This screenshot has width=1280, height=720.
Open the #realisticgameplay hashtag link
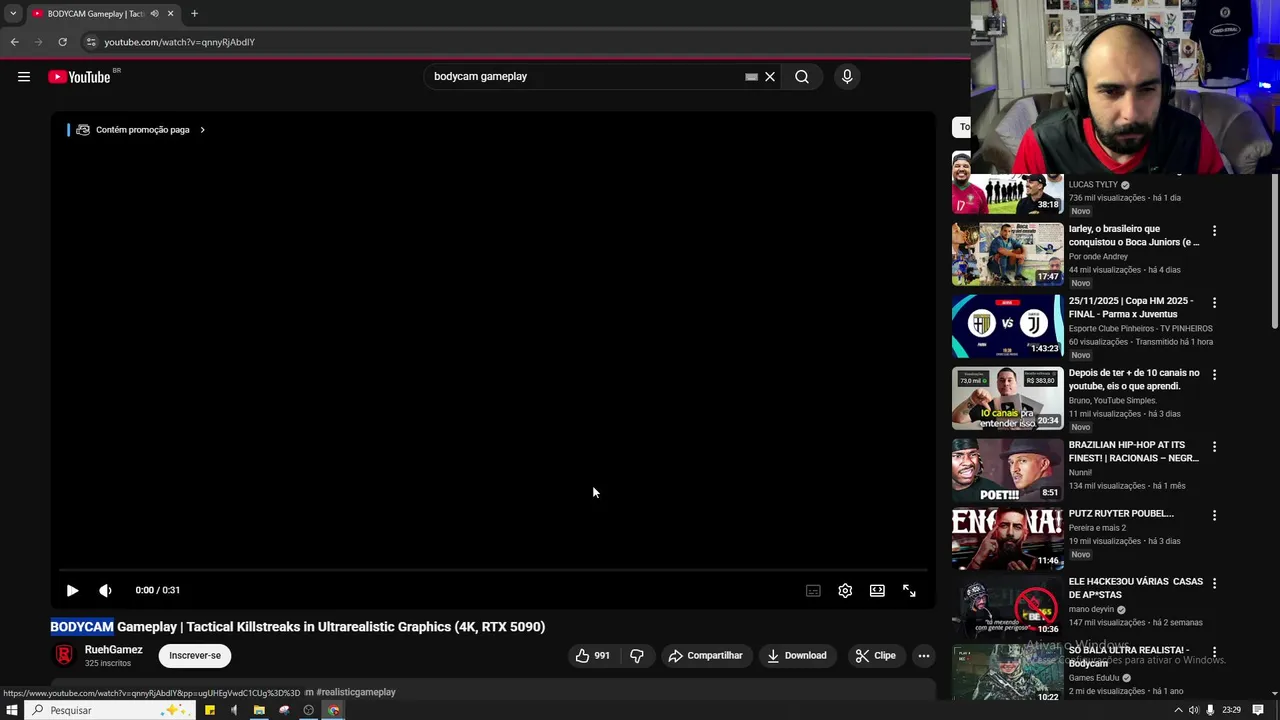(x=356, y=692)
